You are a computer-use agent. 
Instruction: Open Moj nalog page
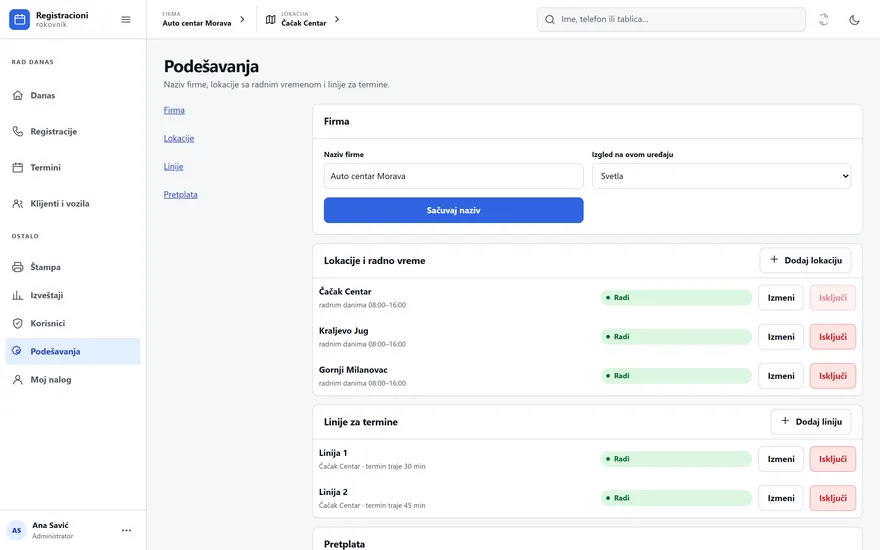coord(73,379)
